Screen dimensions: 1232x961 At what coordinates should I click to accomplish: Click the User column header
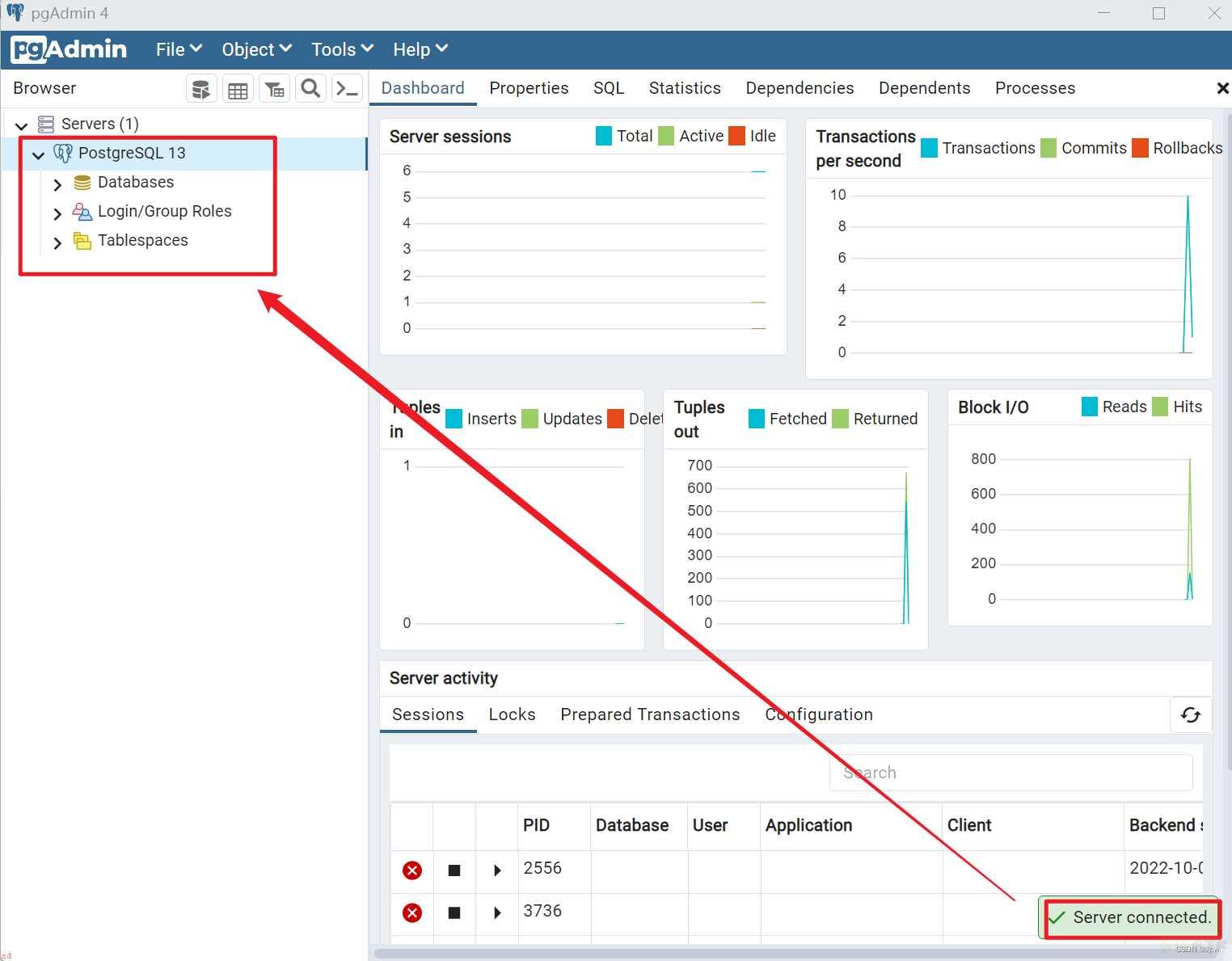click(724, 825)
